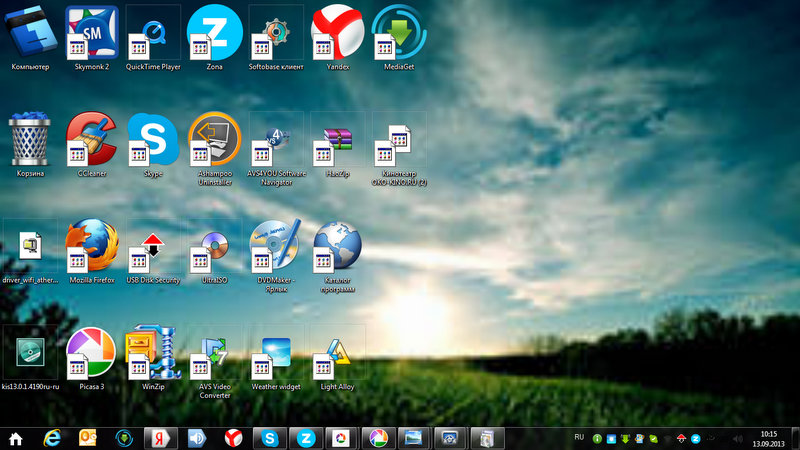Click the home Start button in taskbar

16,438
